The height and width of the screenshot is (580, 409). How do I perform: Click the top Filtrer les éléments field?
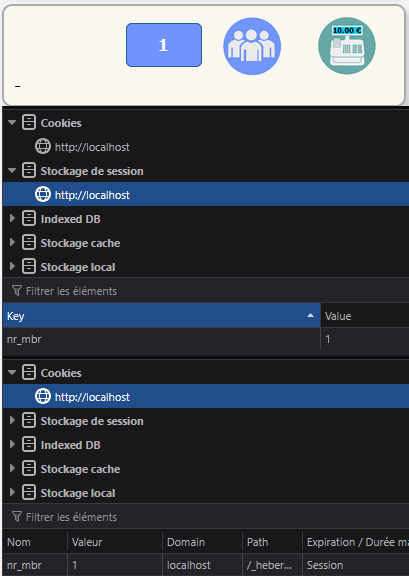point(206,291)
